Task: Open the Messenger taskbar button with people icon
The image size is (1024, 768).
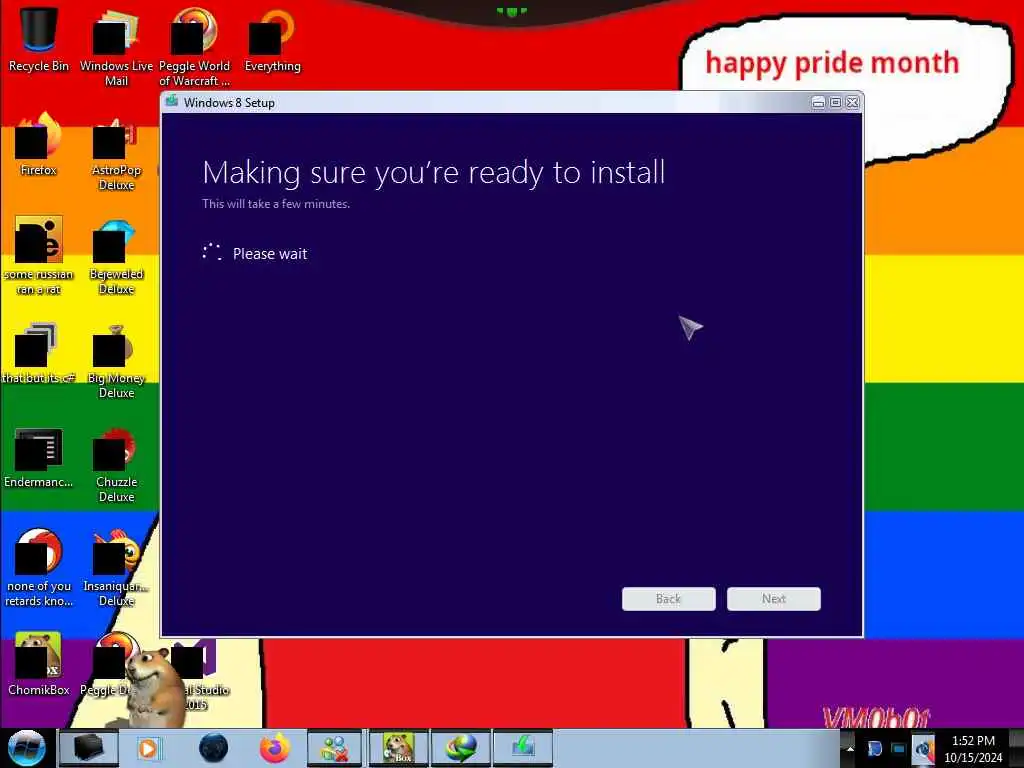Action: click(334, 748)
